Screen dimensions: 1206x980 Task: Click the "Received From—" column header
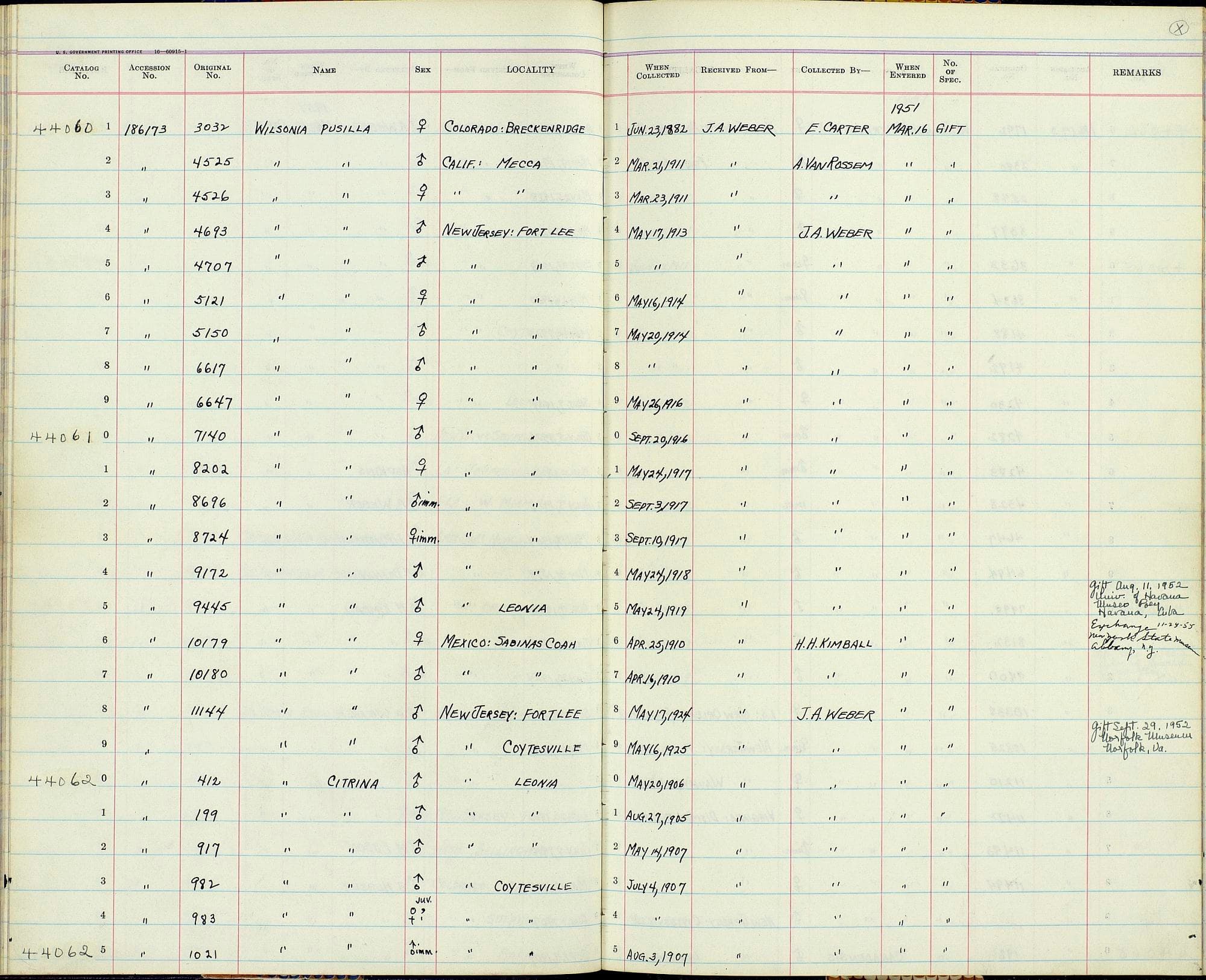tap(739, 70)
